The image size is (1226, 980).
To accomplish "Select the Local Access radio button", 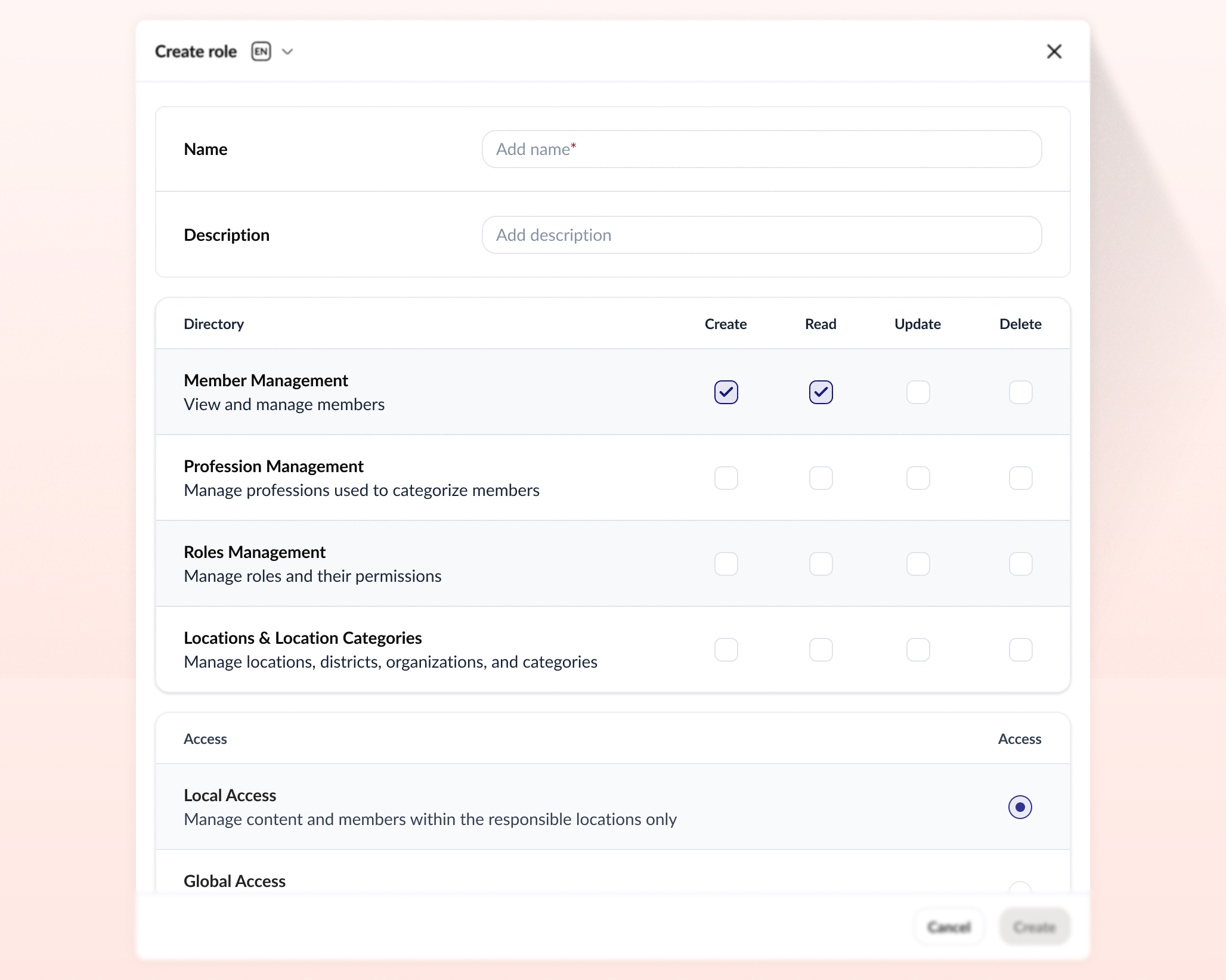I will 1020,807.
